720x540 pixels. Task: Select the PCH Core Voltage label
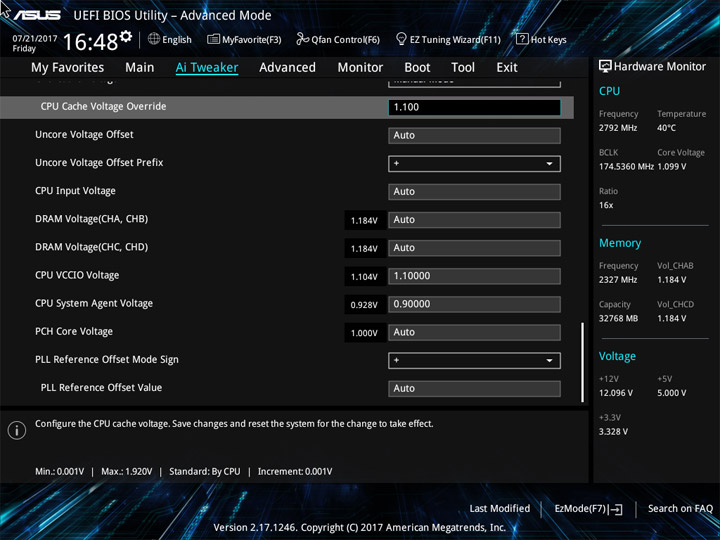point(74,332)
